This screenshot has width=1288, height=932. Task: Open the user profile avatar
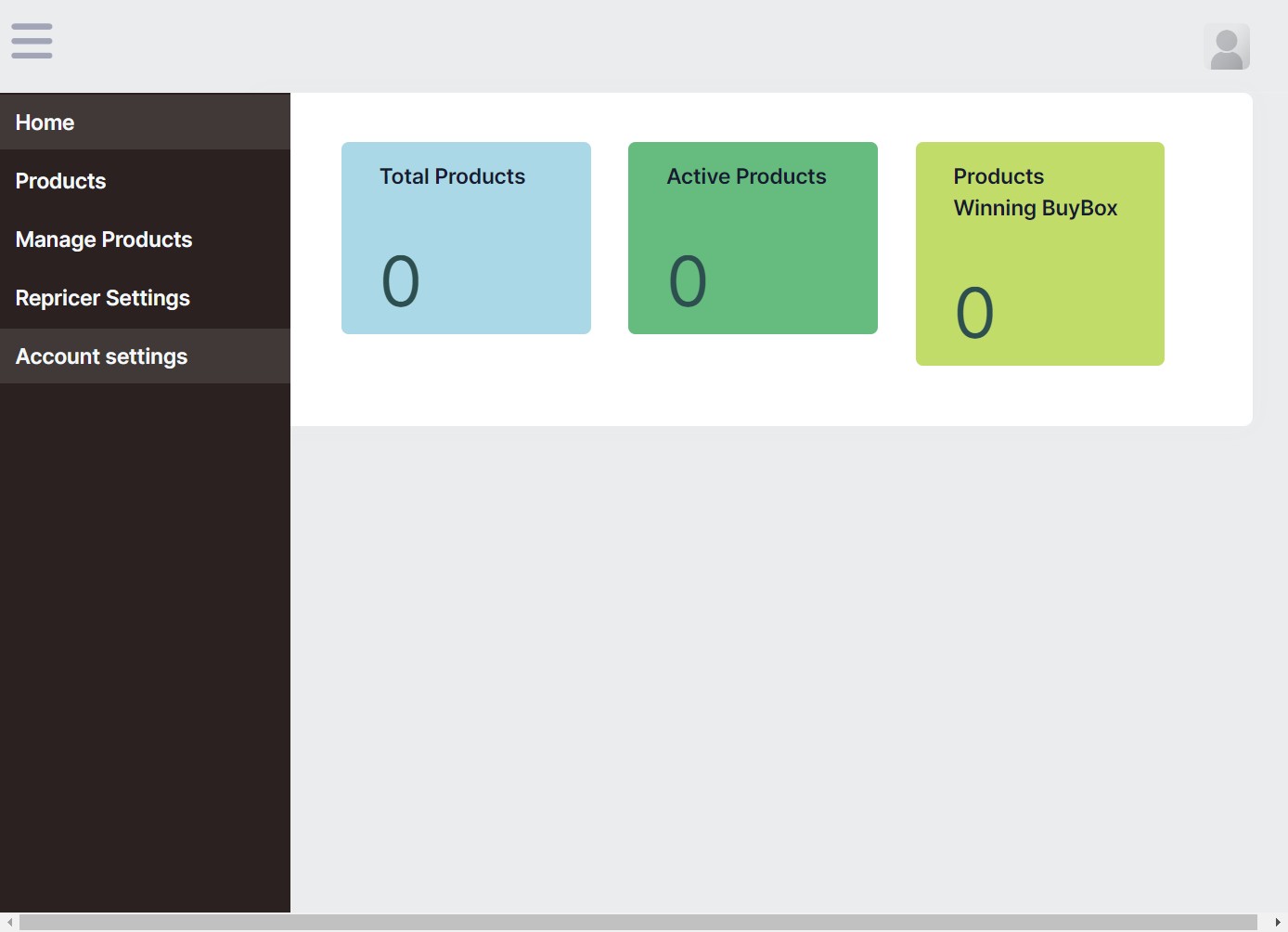tap(1227, 47)
